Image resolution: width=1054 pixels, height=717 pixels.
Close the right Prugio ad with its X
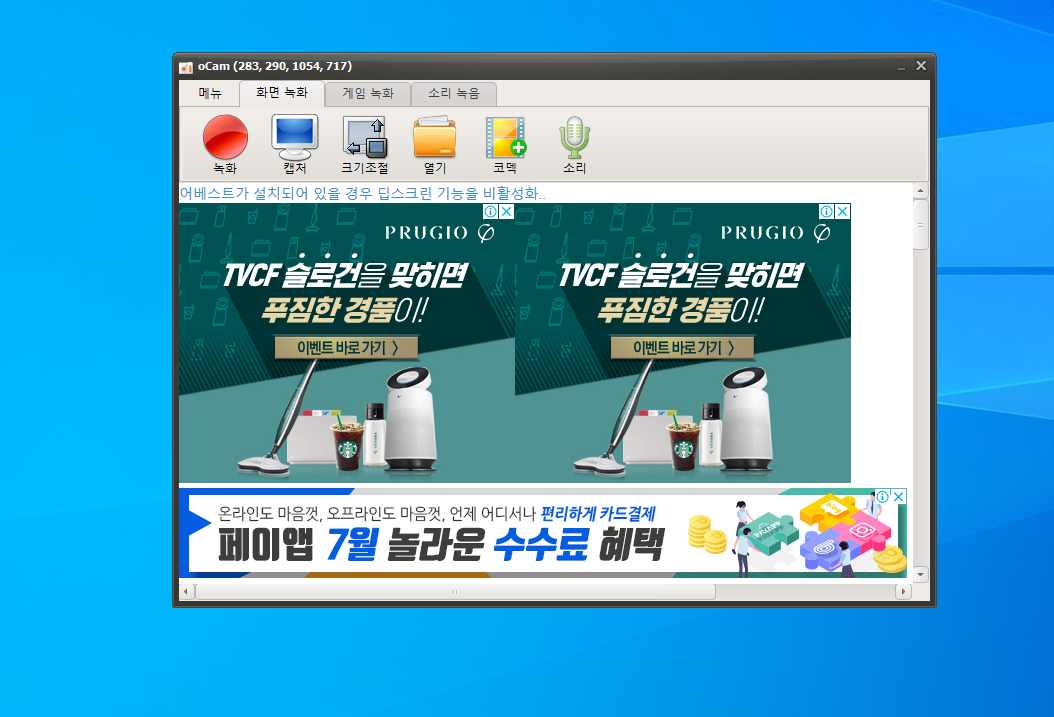tap(842, 212)
